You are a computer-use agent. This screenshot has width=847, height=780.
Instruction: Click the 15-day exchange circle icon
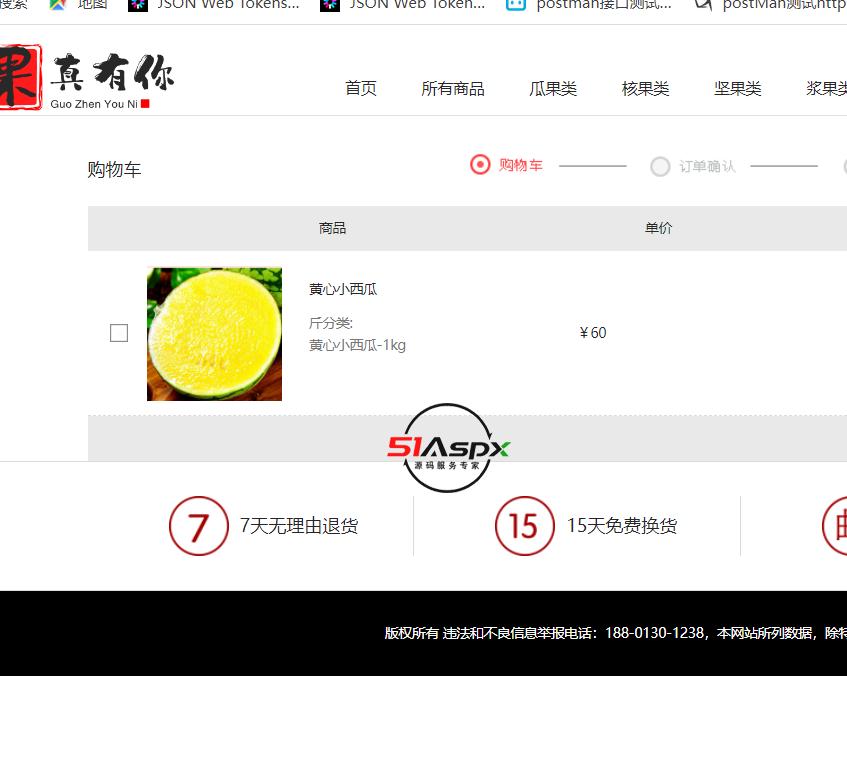(525, 526)
